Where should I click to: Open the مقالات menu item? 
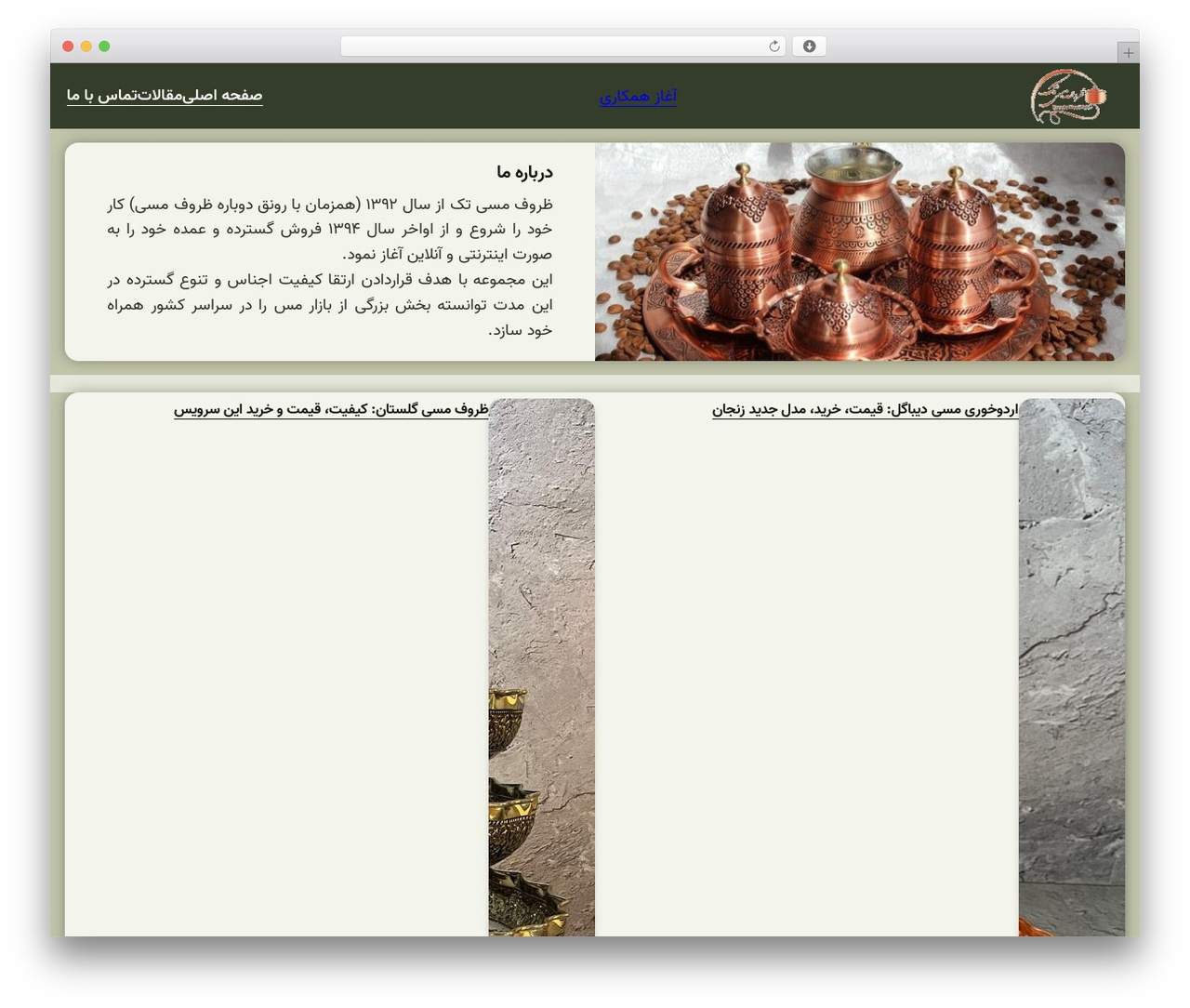pos(158,95)
